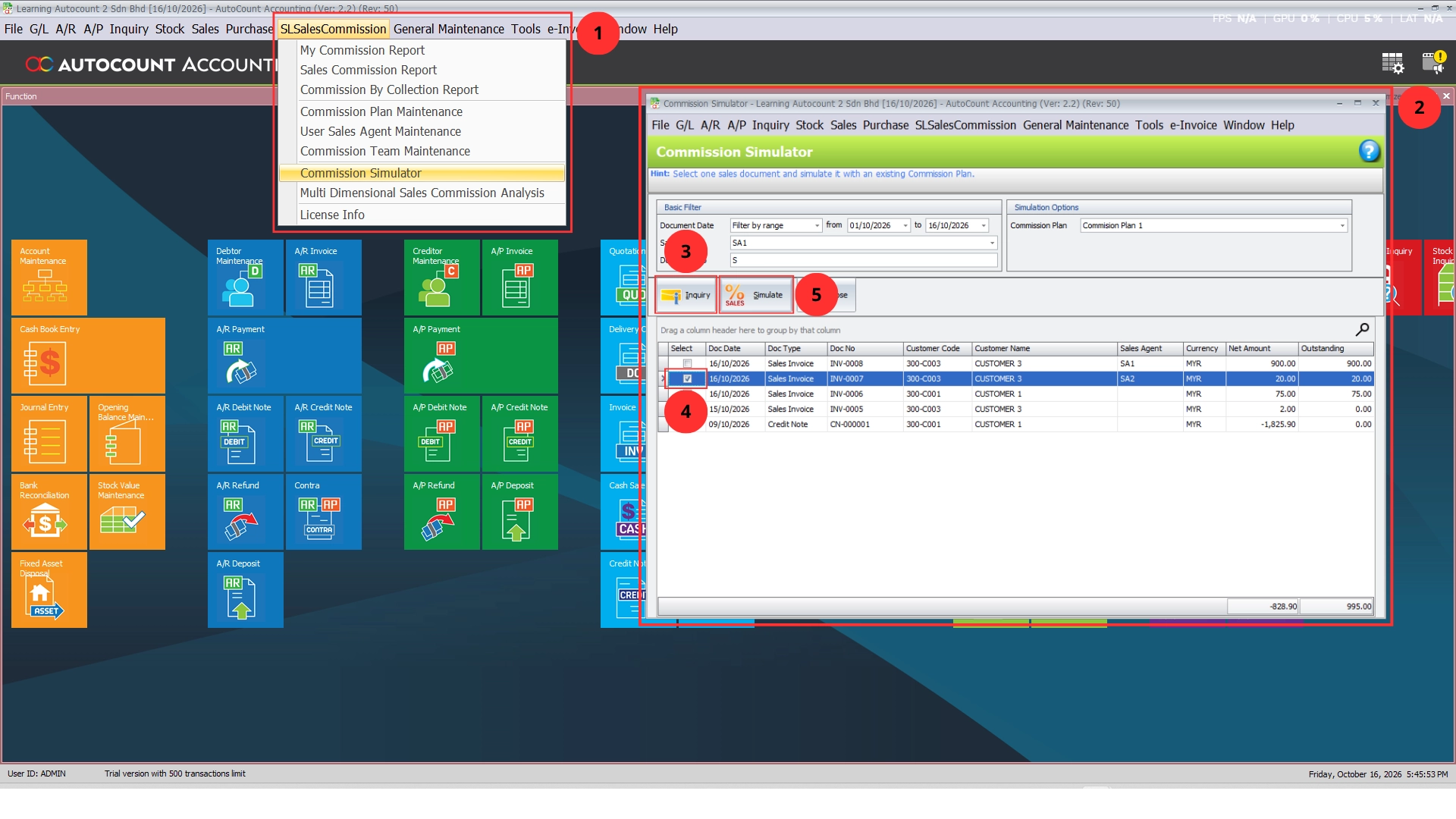Viewport: 1456px width, 819px height.
Task: Click the grid layout settings icon
Action: [x=1392, y=63]
